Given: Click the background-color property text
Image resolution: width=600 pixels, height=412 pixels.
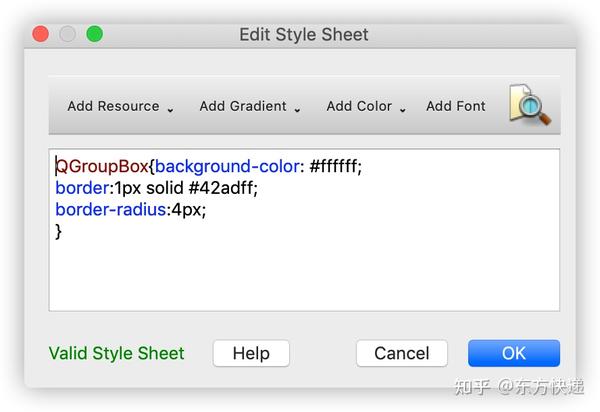Looking at the screenshot, I should 227,166.
